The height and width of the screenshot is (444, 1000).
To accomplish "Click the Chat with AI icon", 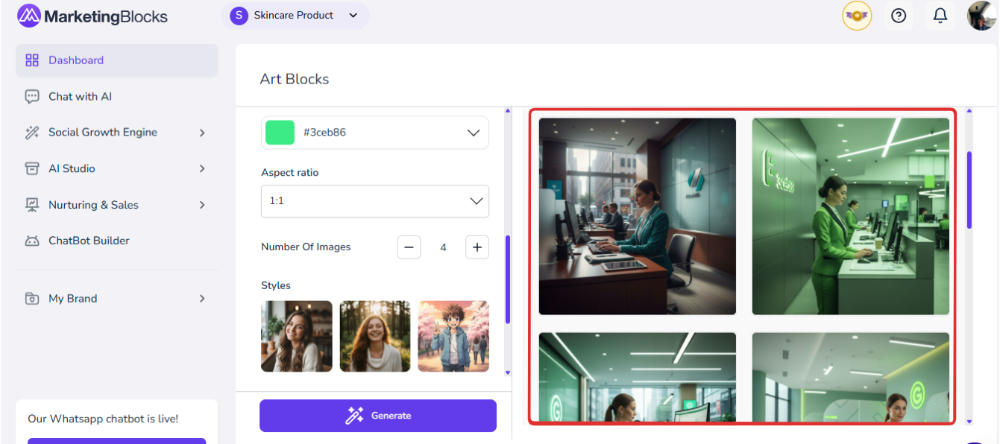I will 32,97.
